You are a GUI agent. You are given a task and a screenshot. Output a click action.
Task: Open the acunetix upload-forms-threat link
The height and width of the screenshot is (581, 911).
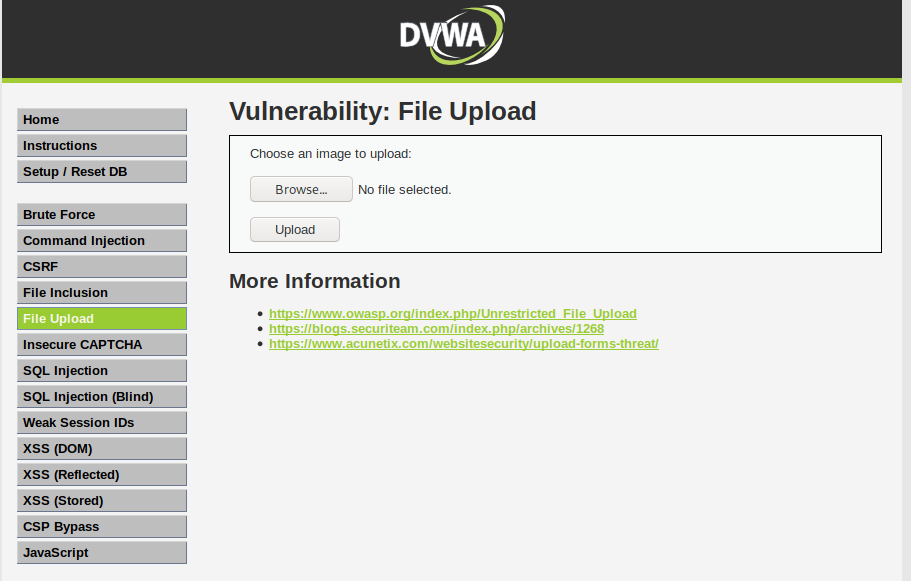tap(464, 344)
